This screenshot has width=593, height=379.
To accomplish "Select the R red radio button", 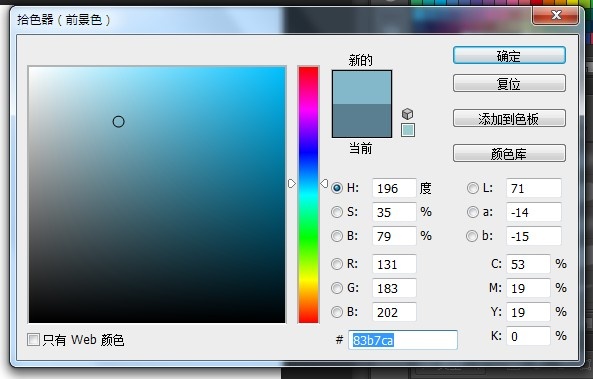I will click(337, 264).
